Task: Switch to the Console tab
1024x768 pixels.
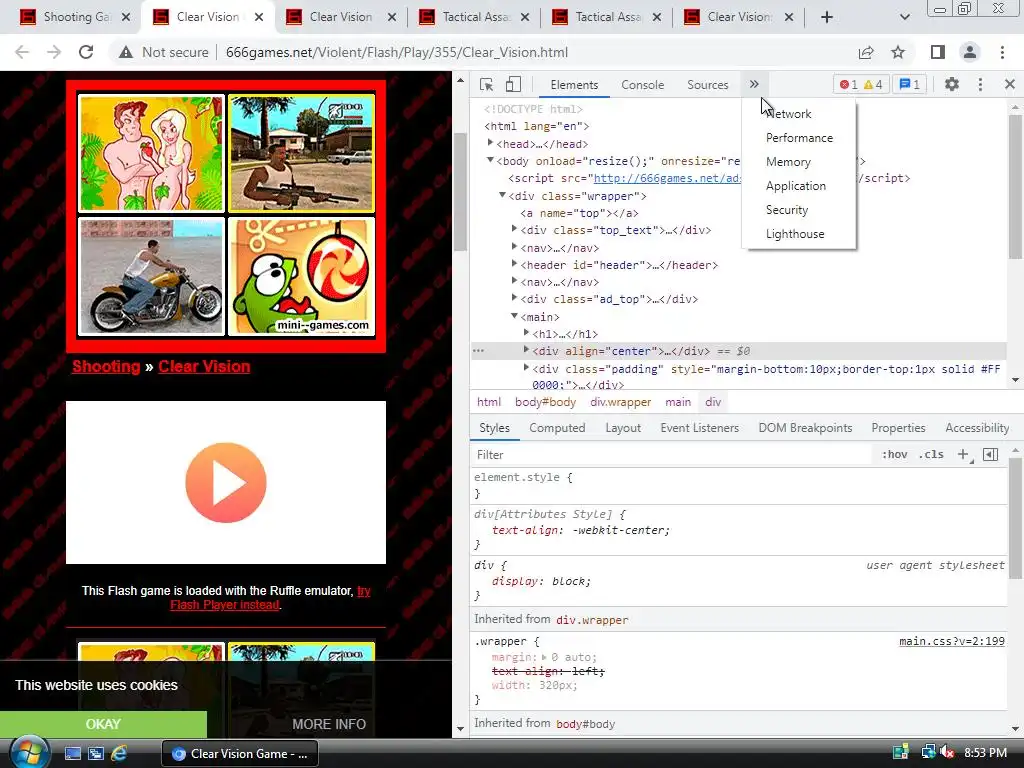Action: click(x=643, y=85)
